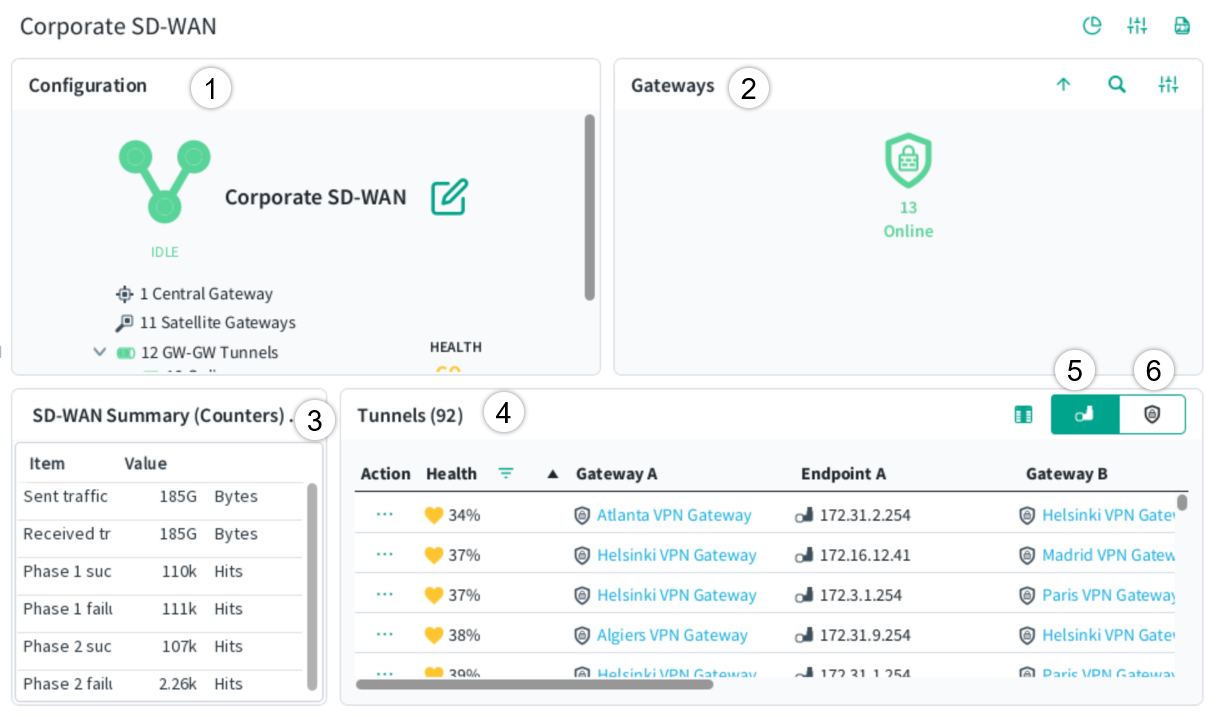Expand the 12 GW-GW Tunnels tree item
1218x717 pixels.
tap(99, 352)
